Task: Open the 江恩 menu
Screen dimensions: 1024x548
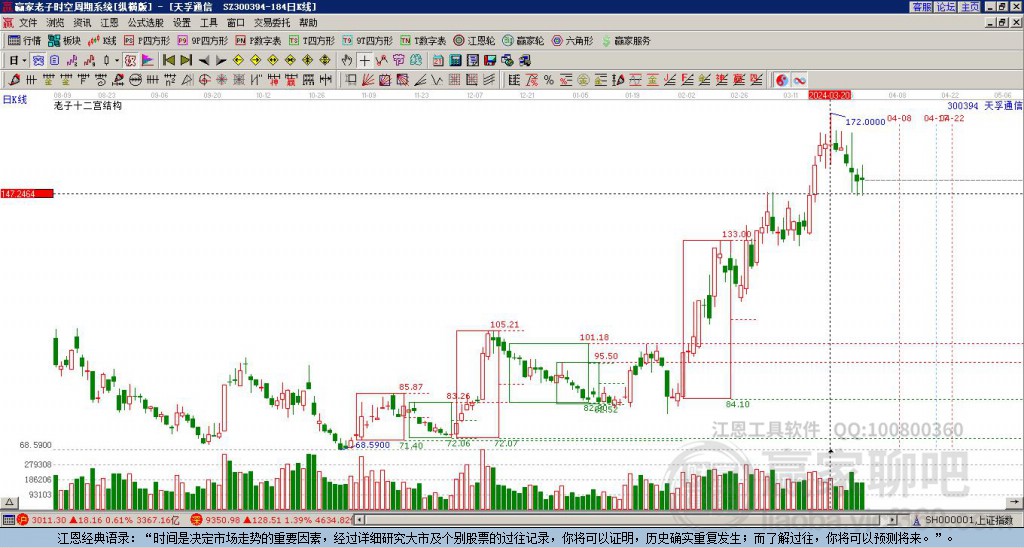Action: pyautogui.click(x=109, y=23)
